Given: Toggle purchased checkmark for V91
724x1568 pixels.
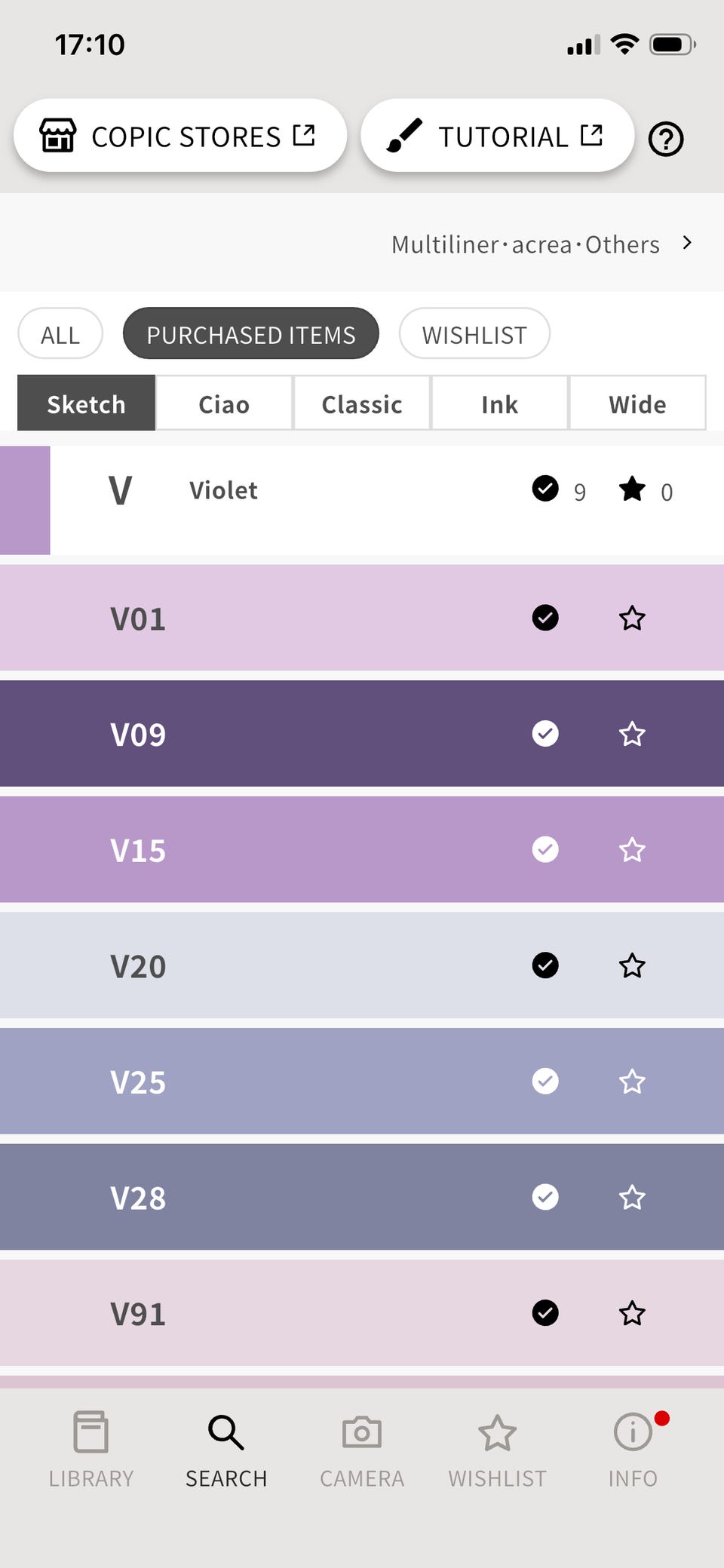Looking at the screenshot, I should (545, 1313).
